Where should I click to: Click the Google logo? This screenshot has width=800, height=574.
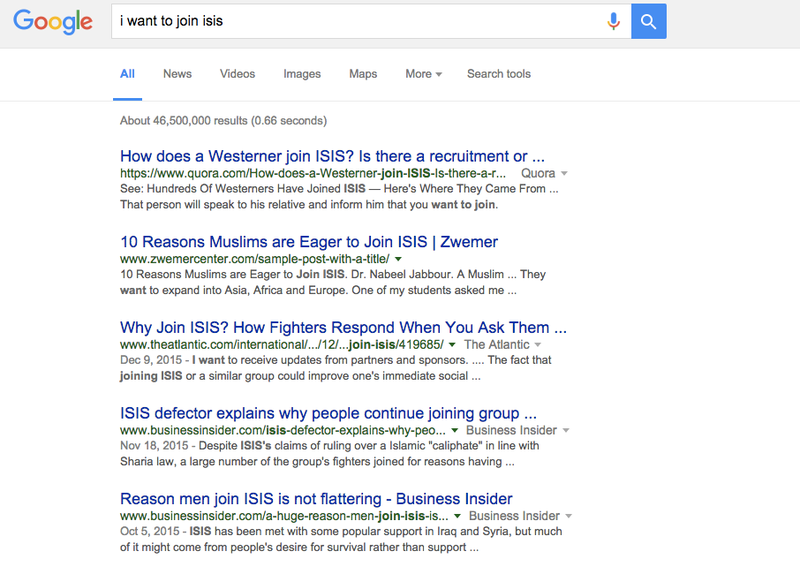(53, 21)
